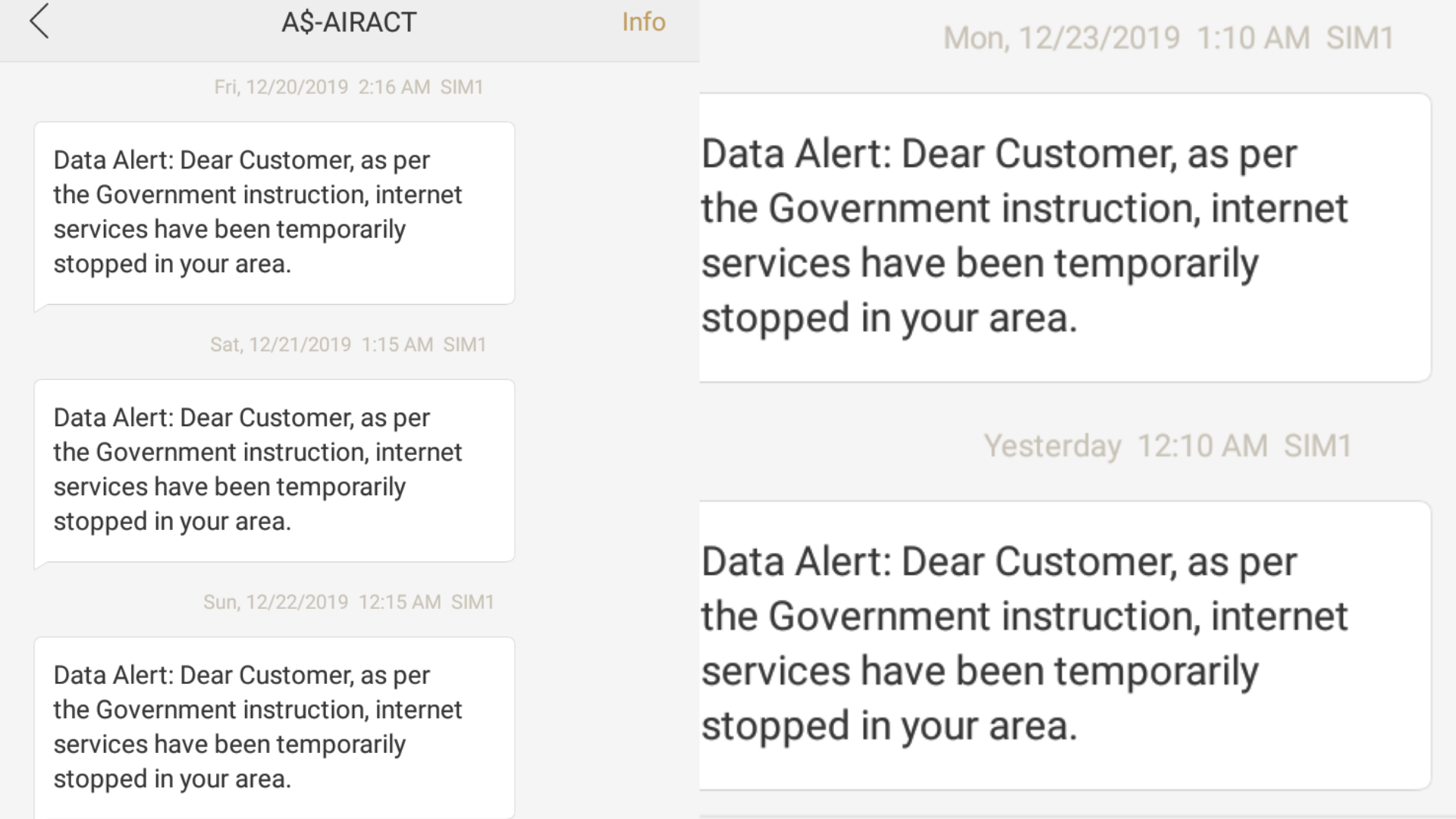Click "Data Alert" text in Yesterday's message

point(795,562)
